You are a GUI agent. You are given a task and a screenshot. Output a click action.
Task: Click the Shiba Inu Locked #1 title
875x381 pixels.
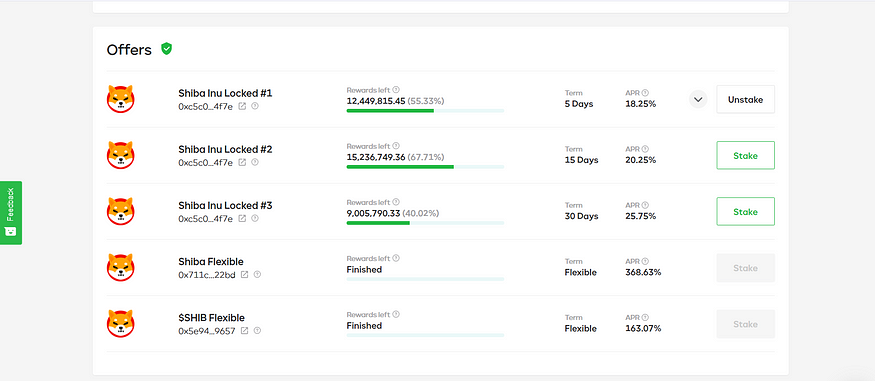tap(225, 93)
